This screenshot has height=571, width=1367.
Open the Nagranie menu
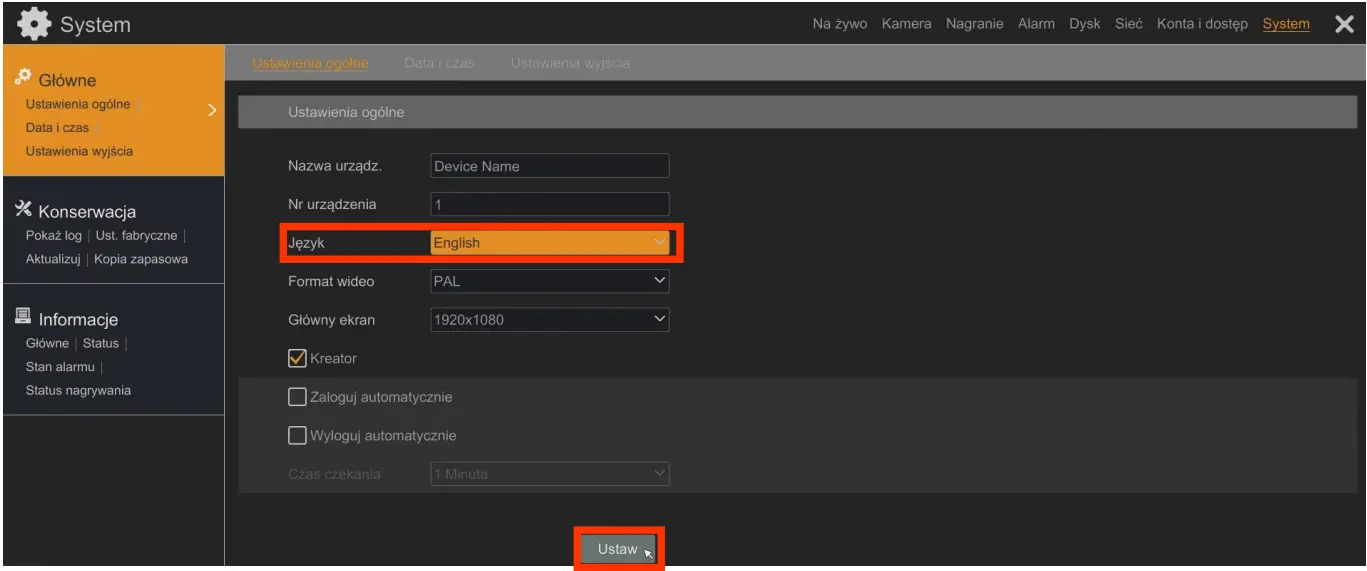(975, 24)
